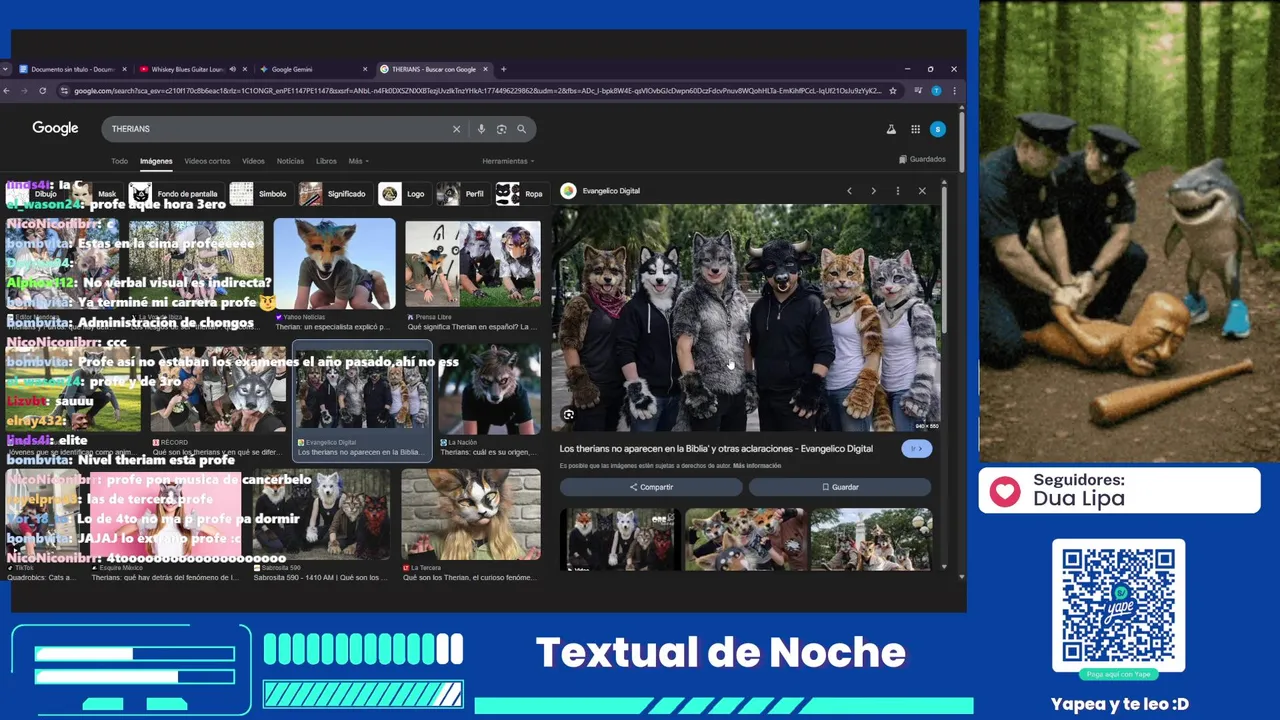
Task: Open the RÉCORD result thumbnail
Action: [x=217, y=390]
